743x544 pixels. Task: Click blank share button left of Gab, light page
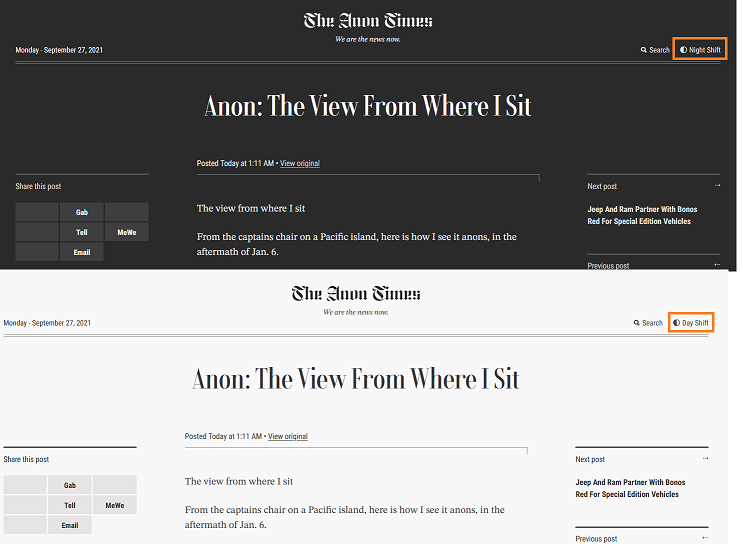coord(25,485)
